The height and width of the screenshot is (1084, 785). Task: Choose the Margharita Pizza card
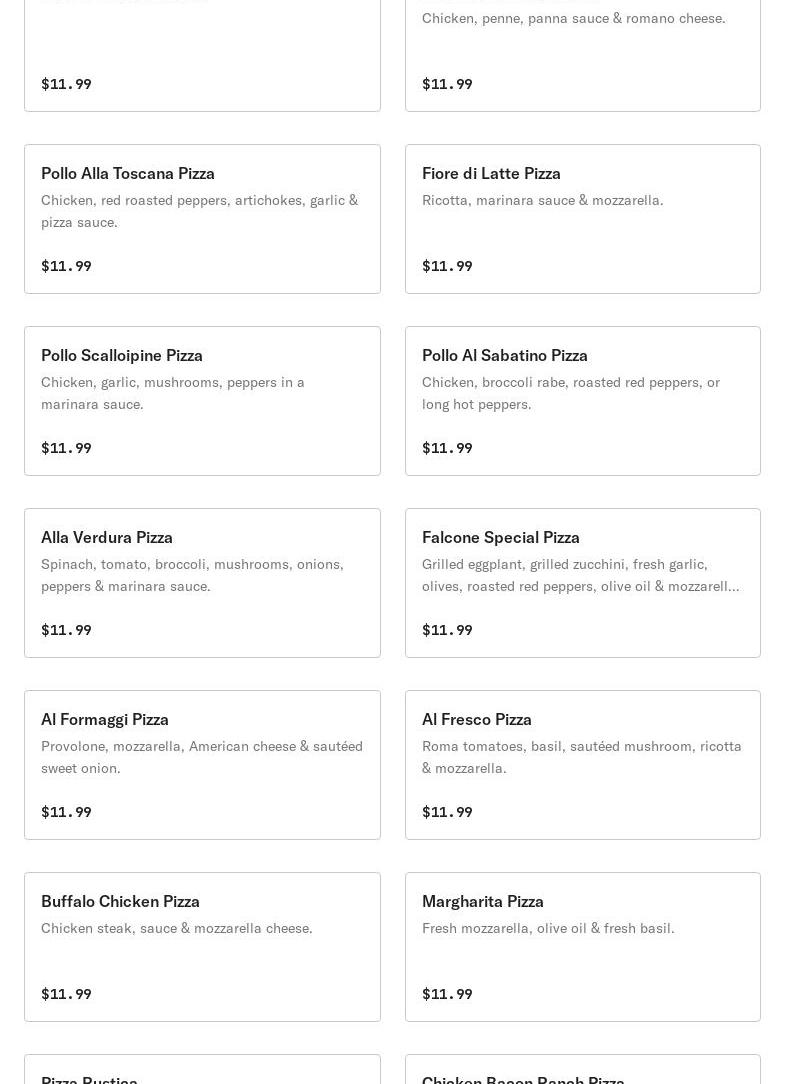(x=582, y=946)
